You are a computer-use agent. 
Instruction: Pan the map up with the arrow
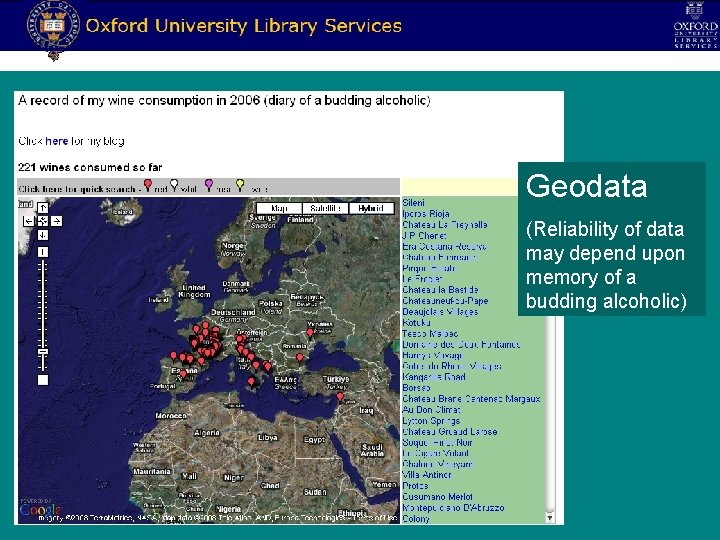[x=43, y=208]
